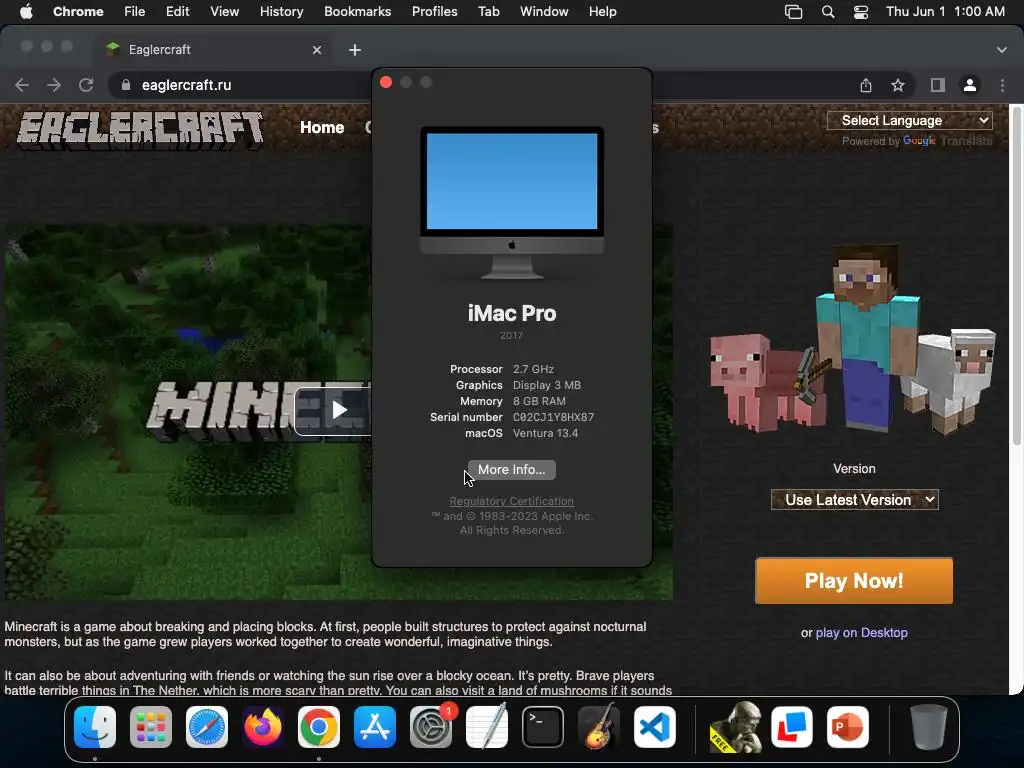Open Chrome profile avatar menu
The width and height of the screenshot is (1024, 768).
tap(970, 85)
